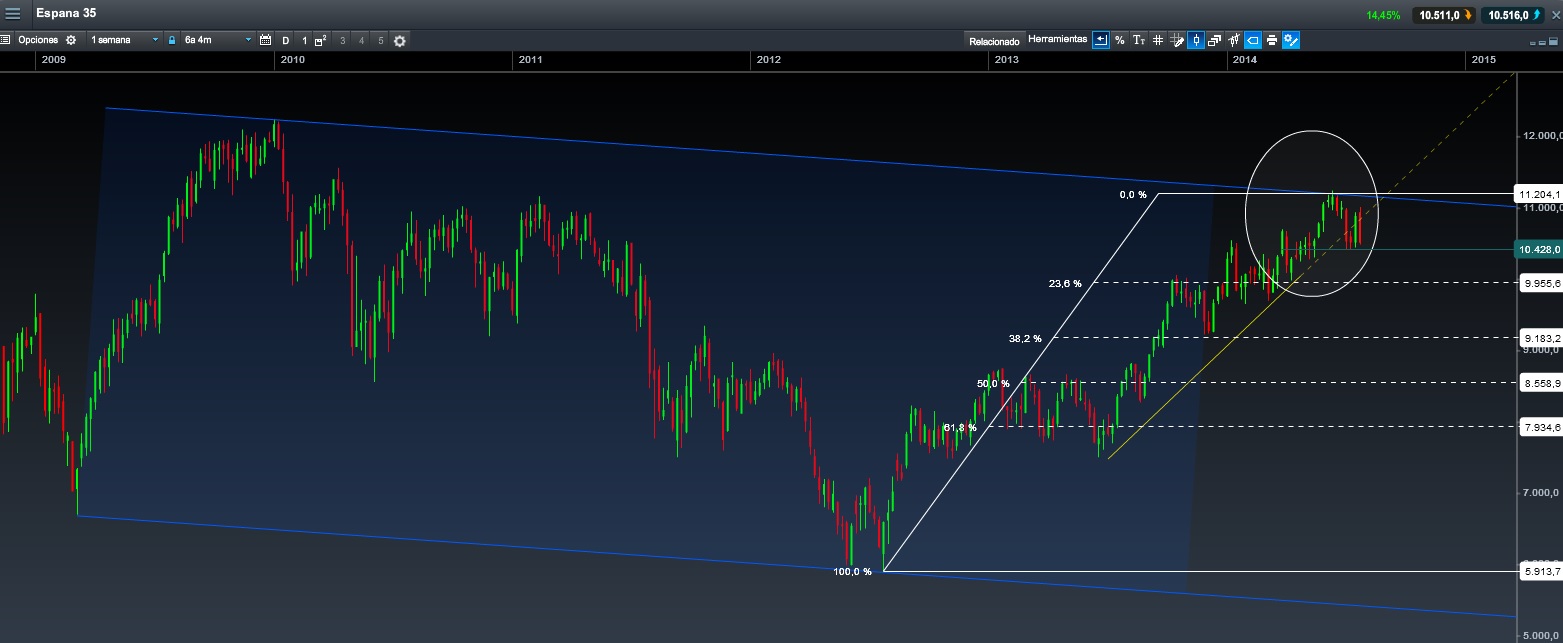Click the 2009 year marker
Image resolution: width=1563 pixels, height=643 pixels.
coord(53,60)
